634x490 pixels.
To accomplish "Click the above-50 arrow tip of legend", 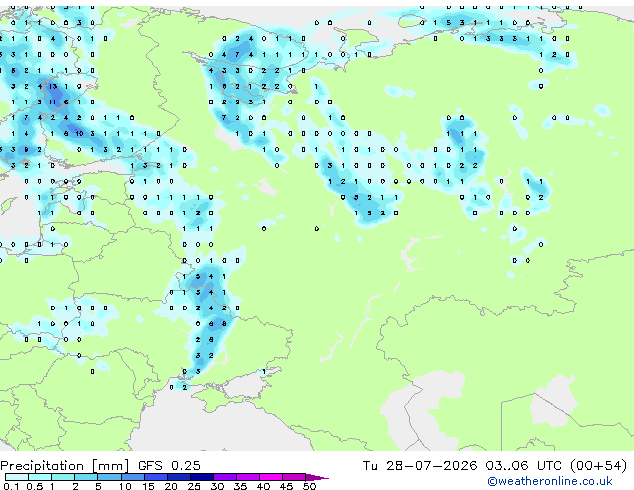I will point(317,477).
